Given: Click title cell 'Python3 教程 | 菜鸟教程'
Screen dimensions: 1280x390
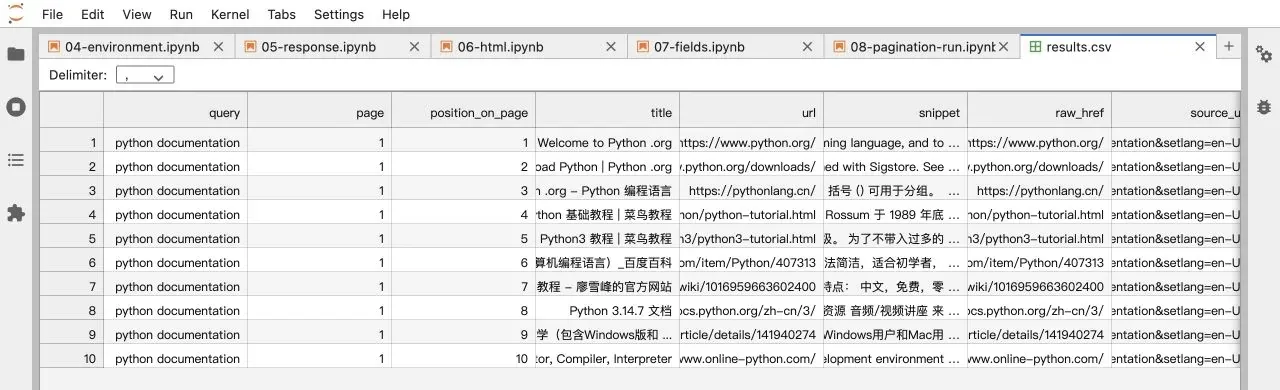Looking at the screenshot, I should pos(608,239).
